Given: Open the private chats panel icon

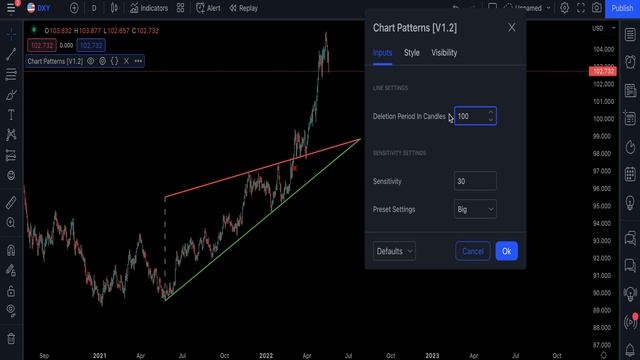Looking at the screenshot, I should pyautogui.click(x=630, y=265).
